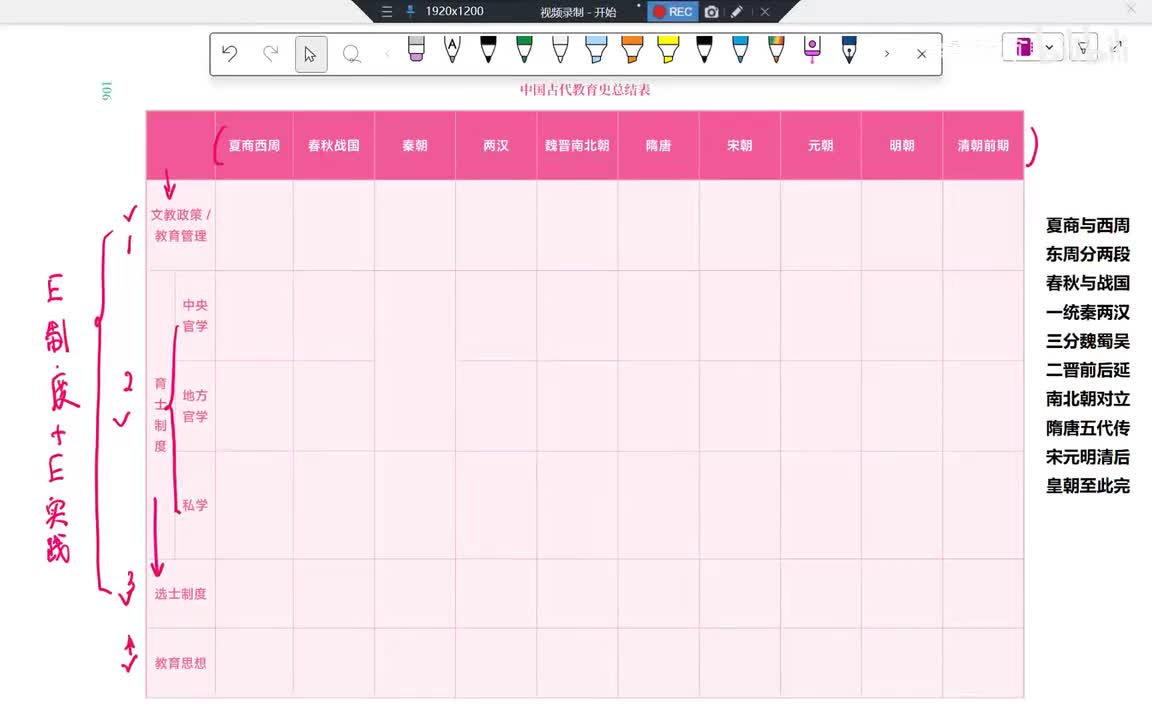The width and height of the screenshot is (1152, 720).
Task: Click the line 春秋与战国
Action: click(x=1087, y=283)
